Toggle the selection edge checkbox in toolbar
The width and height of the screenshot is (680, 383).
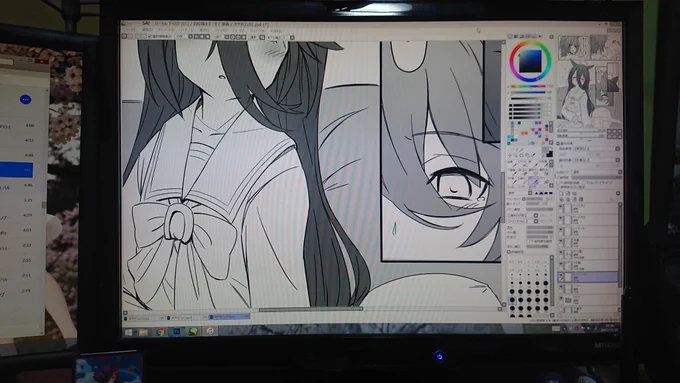click(x=150, y=37)
